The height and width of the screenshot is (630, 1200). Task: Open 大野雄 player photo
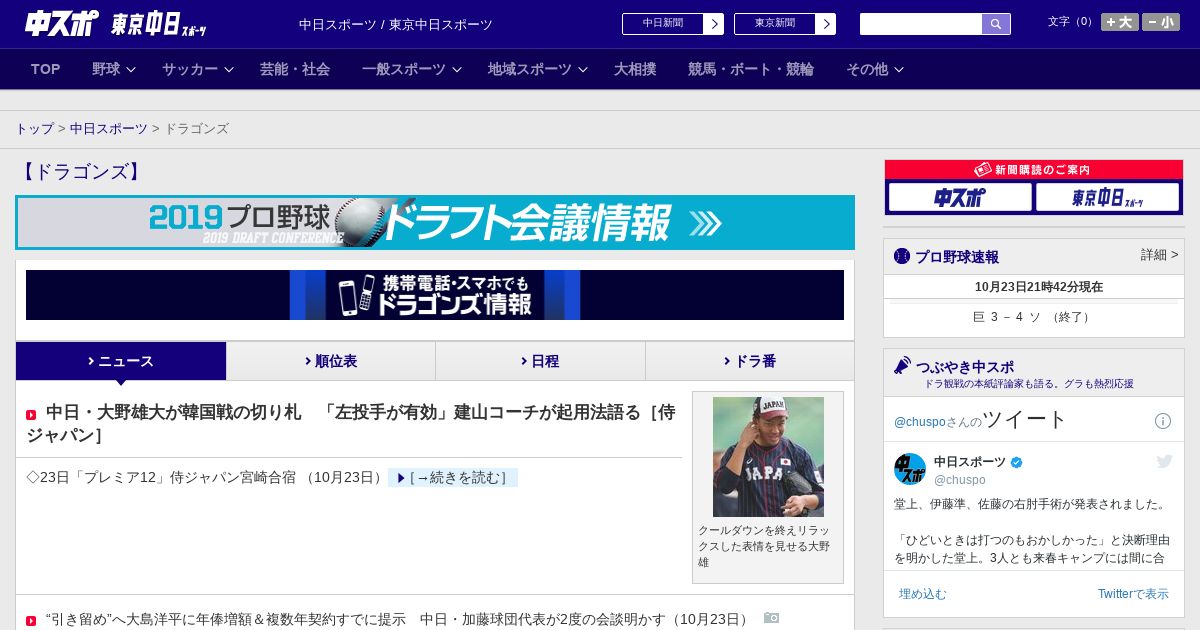pos(768,457)
